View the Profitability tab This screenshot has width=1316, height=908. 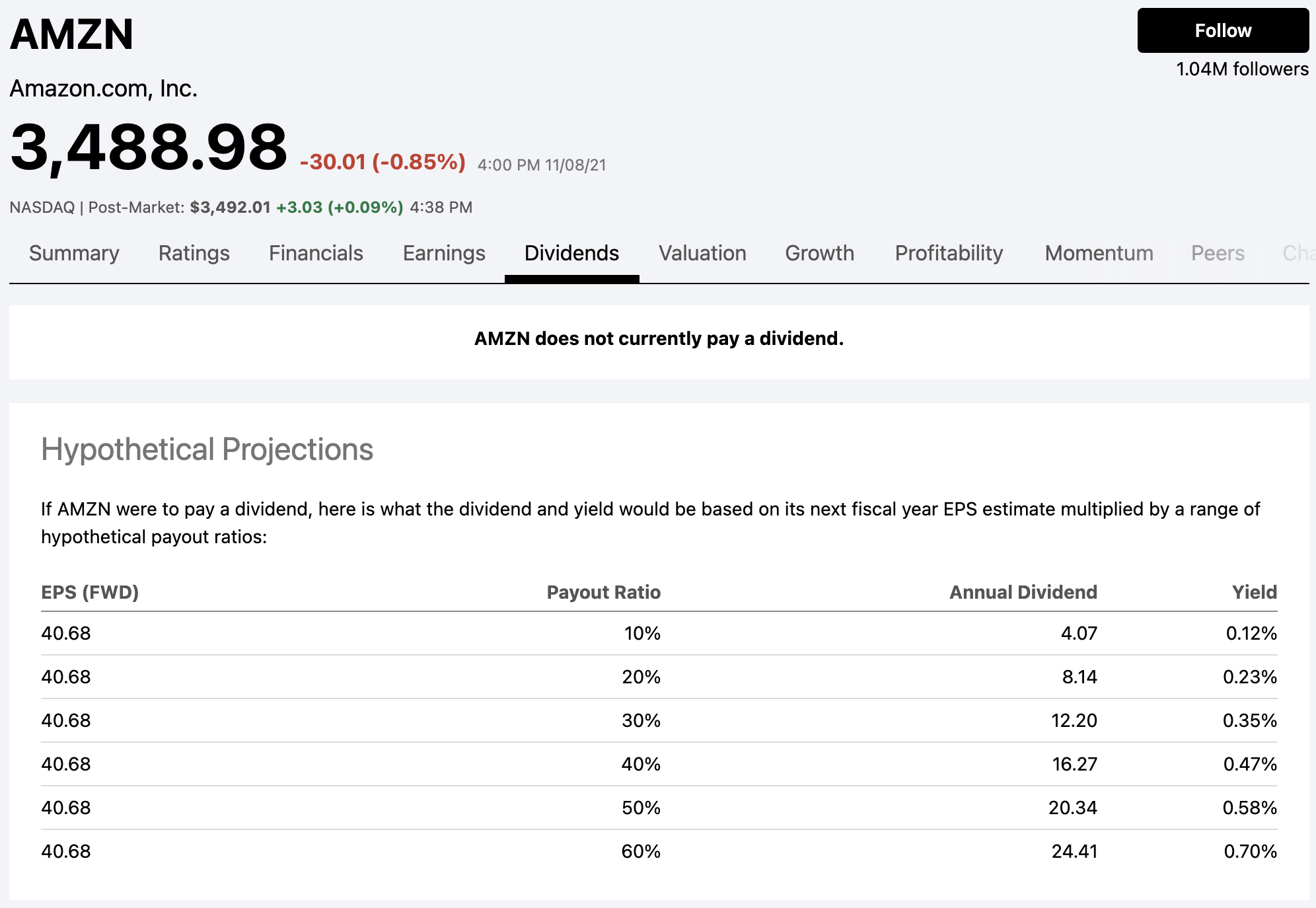pyautogui.click(x=949, y=253)
